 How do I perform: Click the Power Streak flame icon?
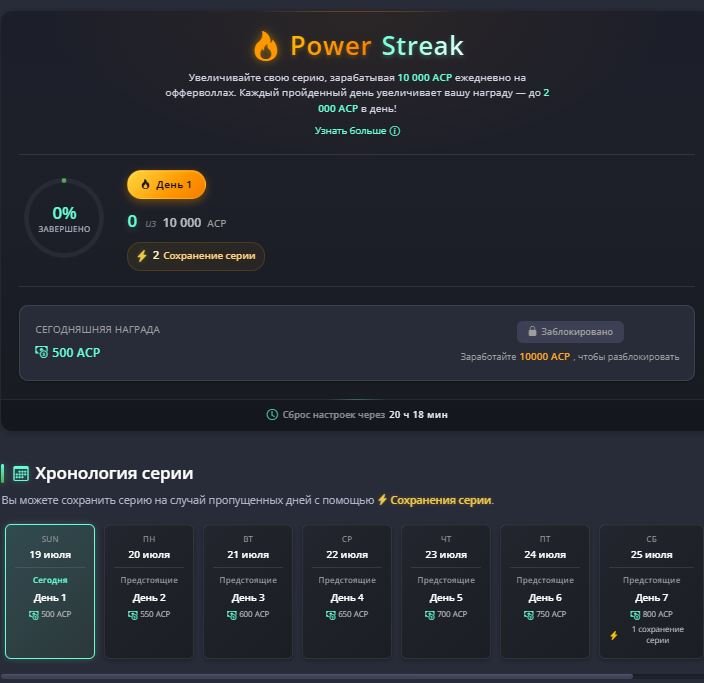point(266,46)
